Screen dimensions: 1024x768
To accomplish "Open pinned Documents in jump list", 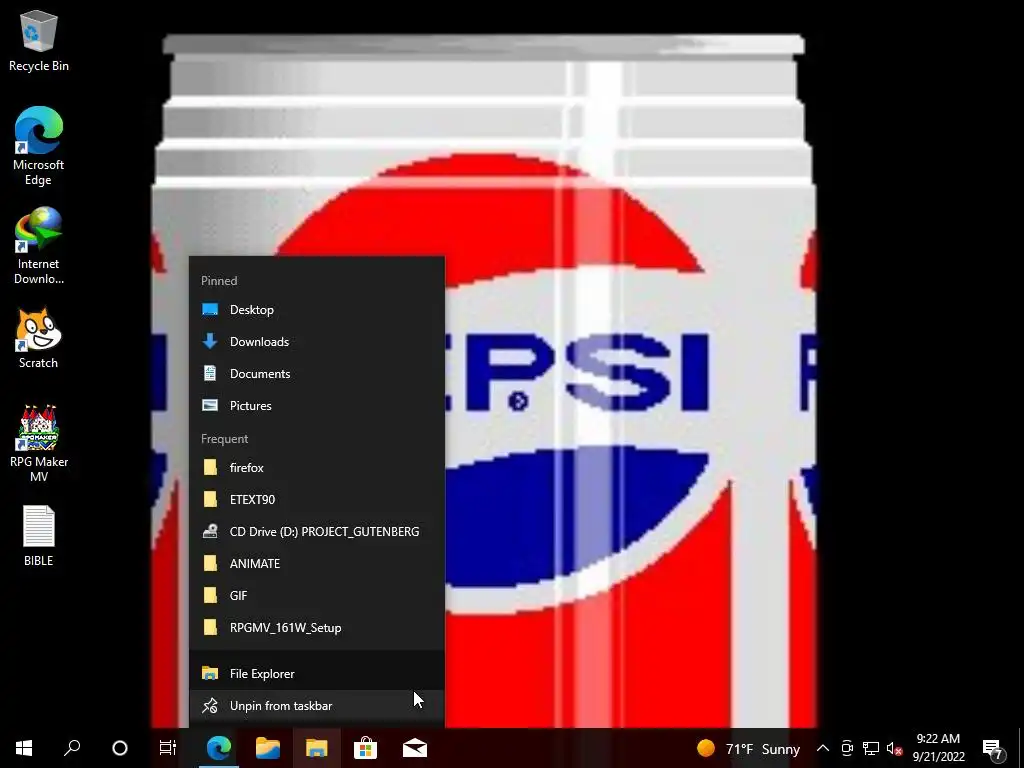I will [x=317, y=374].
